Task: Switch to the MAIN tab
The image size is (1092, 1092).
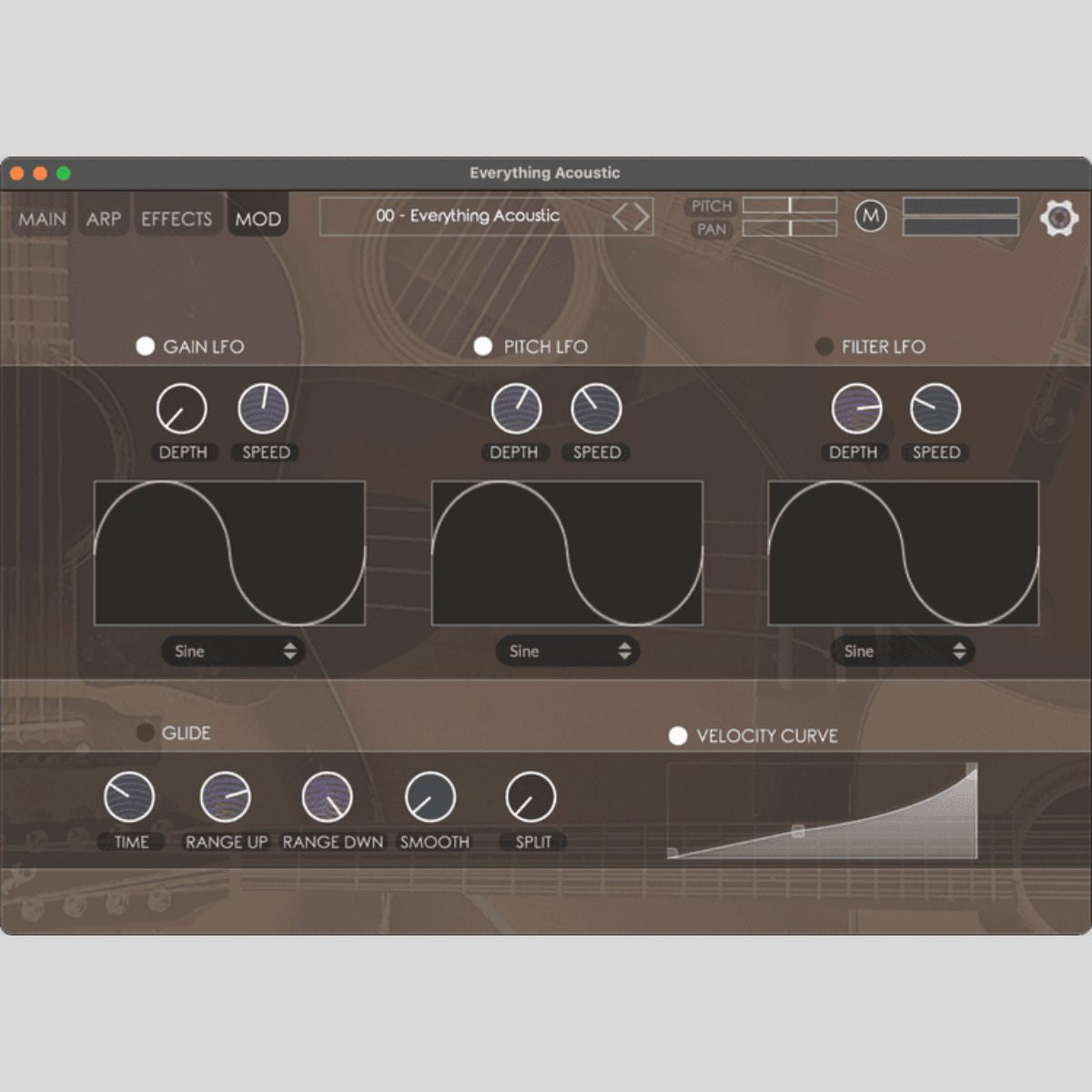Action: point(43,219)
